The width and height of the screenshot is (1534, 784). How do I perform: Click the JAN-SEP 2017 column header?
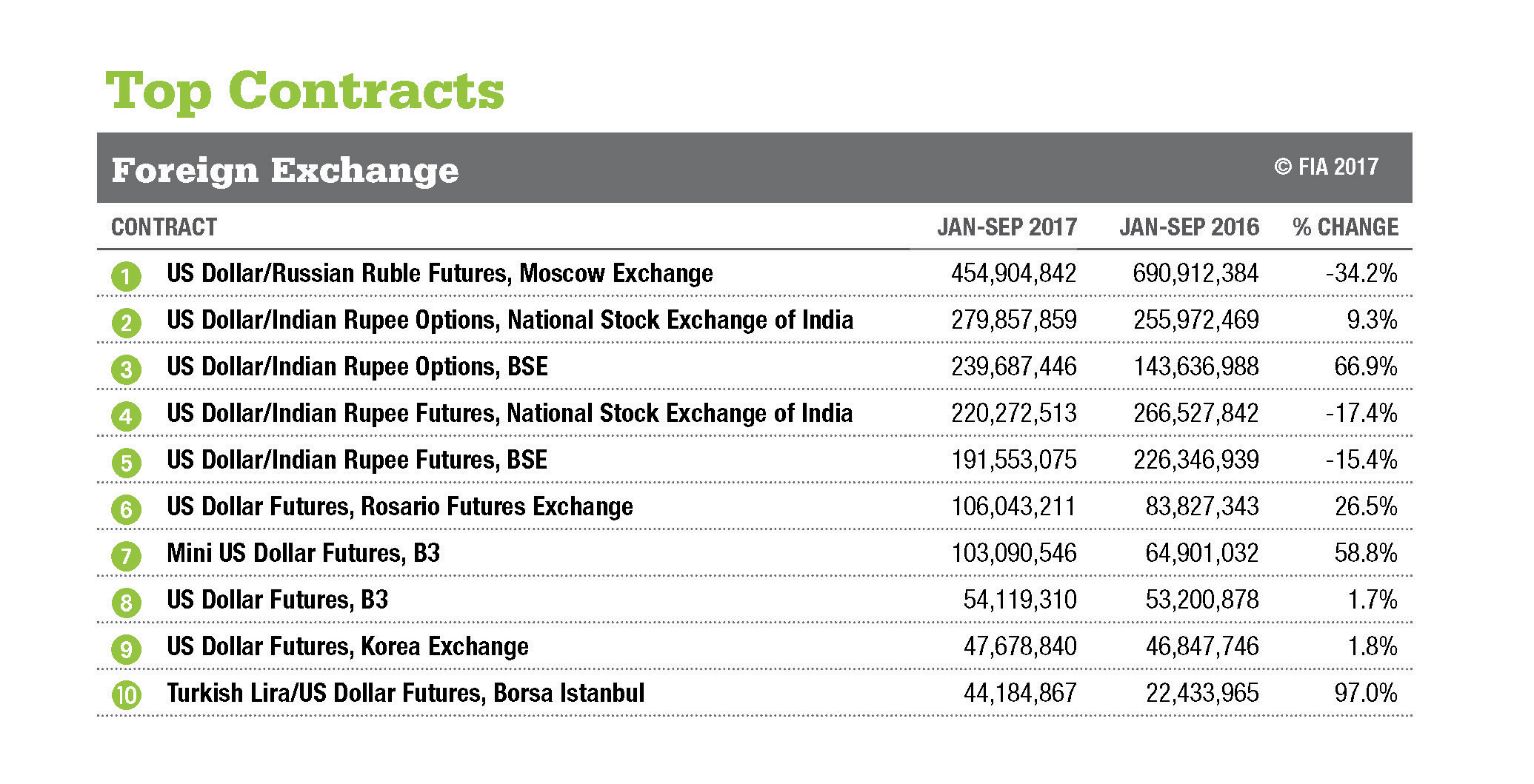[x=1007, y=227]
